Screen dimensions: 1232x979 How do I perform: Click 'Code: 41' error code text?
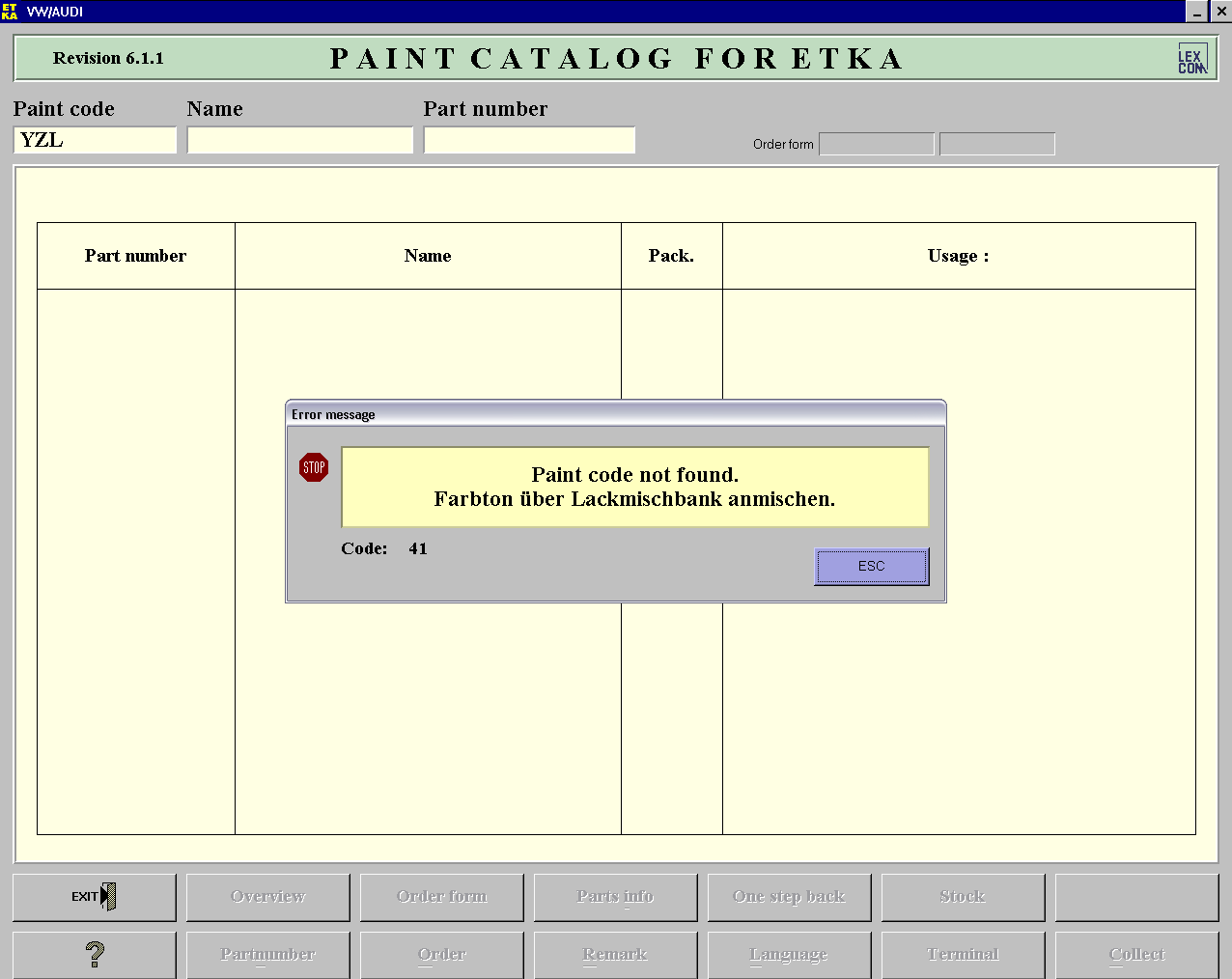(x=384, y=548)
